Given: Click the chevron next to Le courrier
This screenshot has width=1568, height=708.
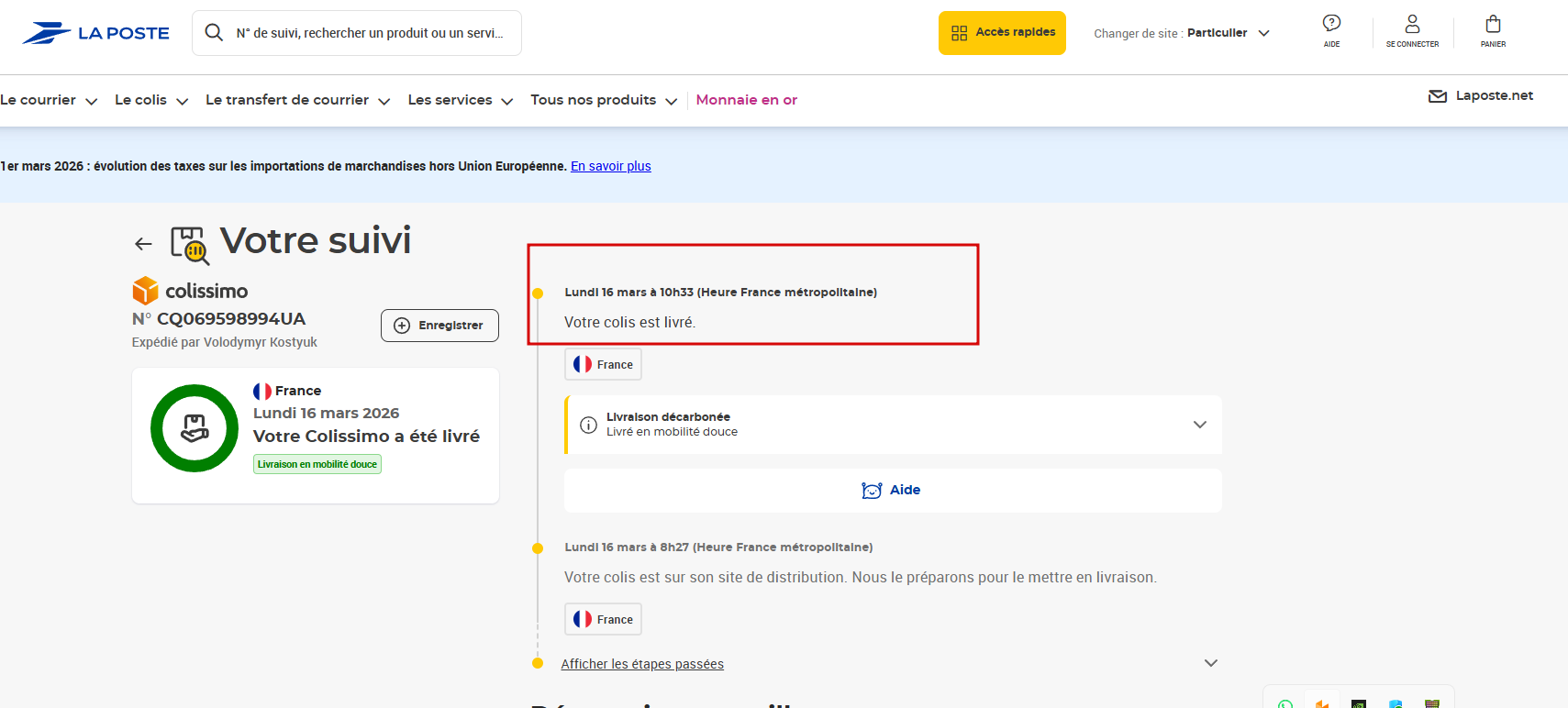Looking at the screenshot, I should [x=91, y=102].
